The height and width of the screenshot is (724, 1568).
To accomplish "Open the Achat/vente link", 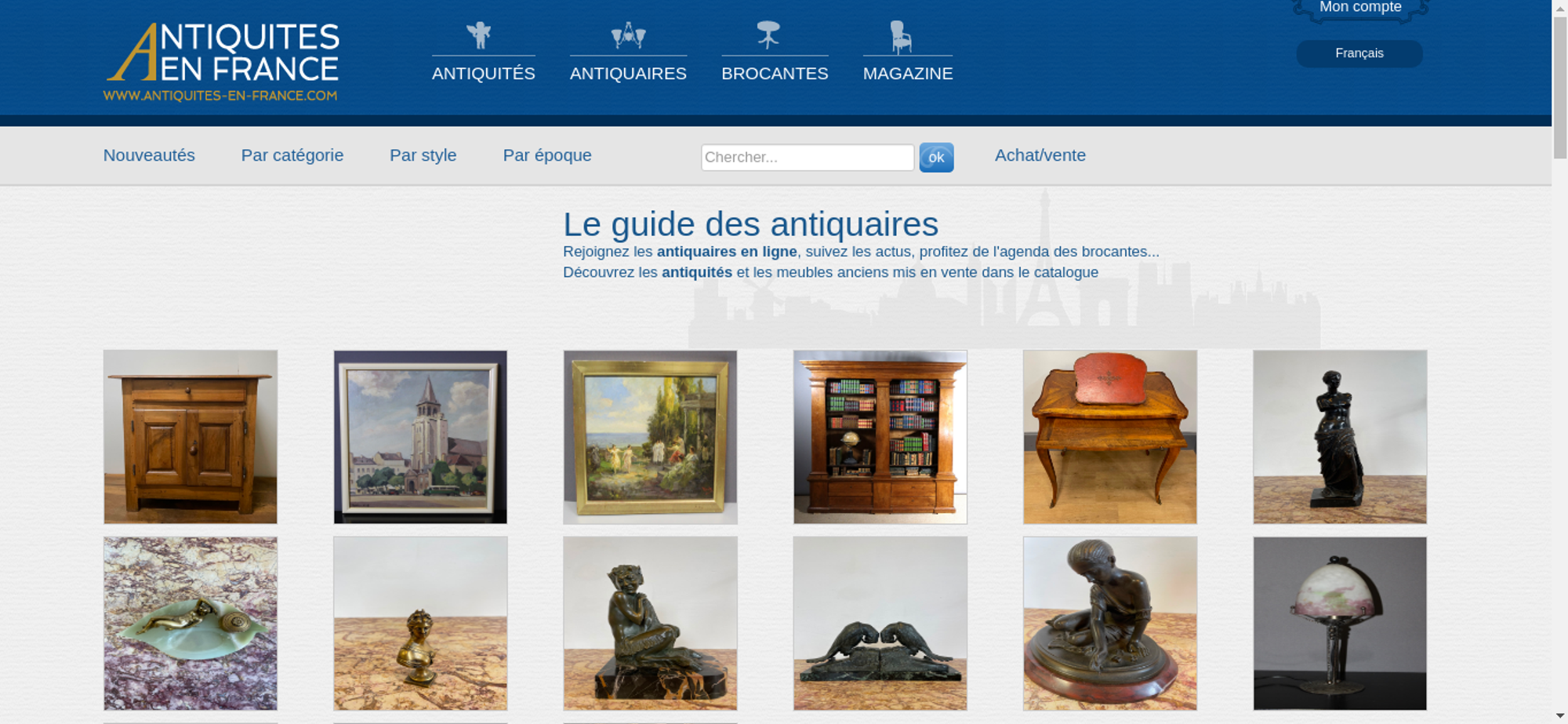I will pyautogui.click(x=1040, y=155).
